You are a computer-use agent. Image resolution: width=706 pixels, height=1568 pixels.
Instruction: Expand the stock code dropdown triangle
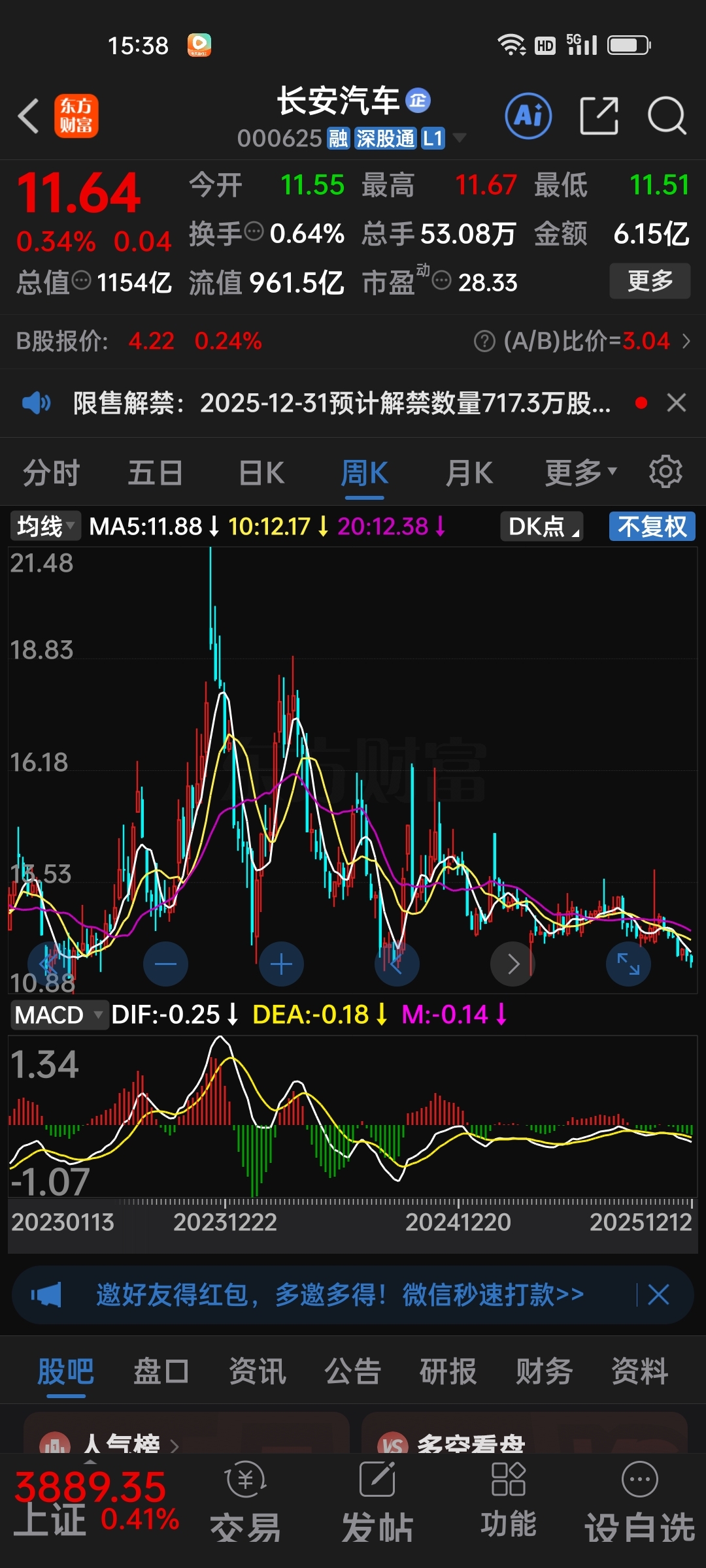click(460, 138)
